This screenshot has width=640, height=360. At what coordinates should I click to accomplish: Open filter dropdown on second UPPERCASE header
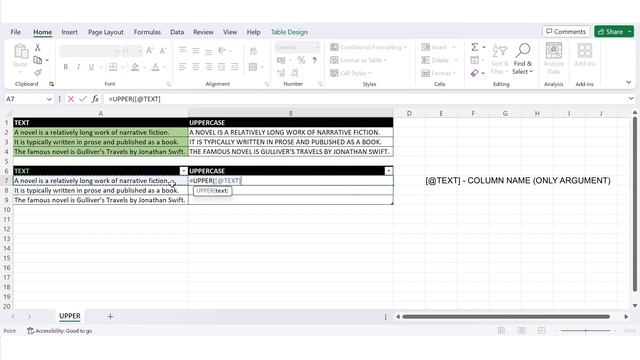pos(389,171)
